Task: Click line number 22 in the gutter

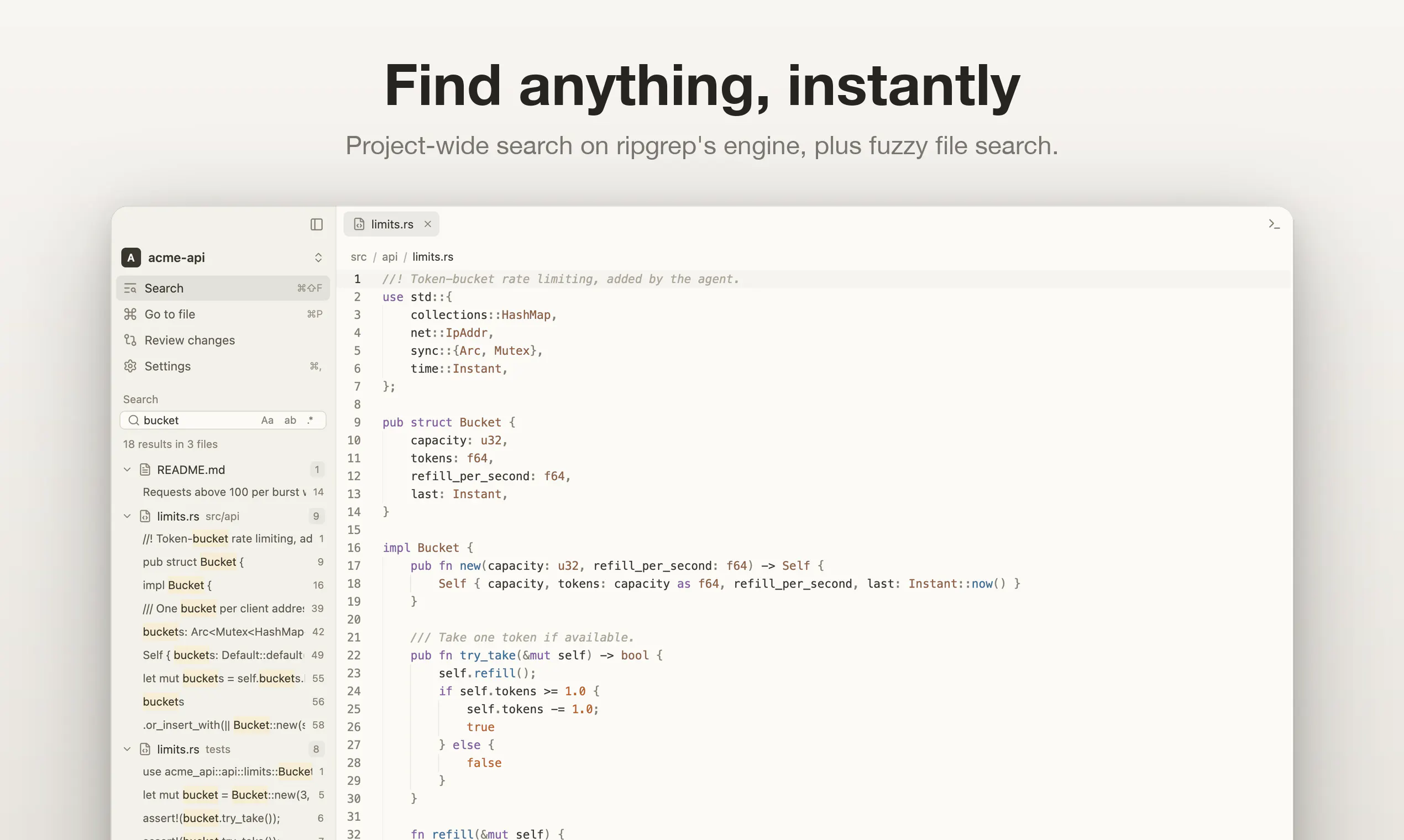Action: coord(354,655)
